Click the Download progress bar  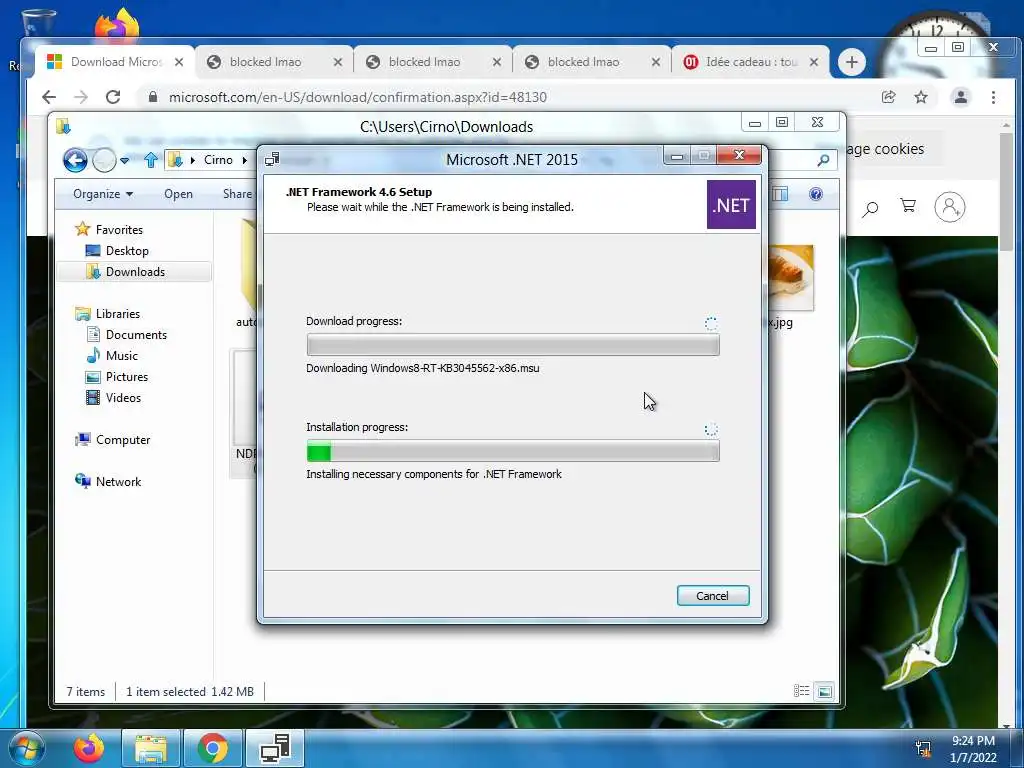point(513,345)
